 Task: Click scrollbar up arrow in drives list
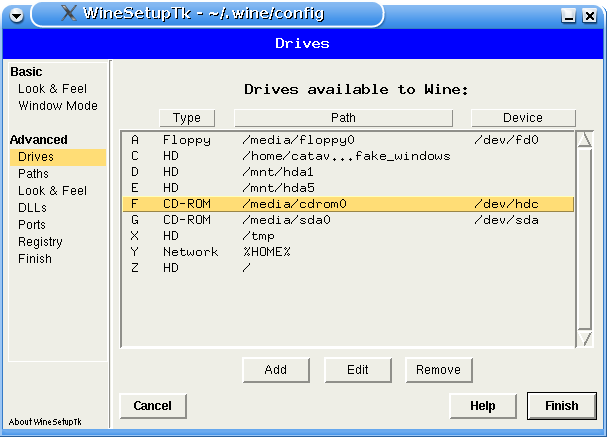[x=584, y=139]
